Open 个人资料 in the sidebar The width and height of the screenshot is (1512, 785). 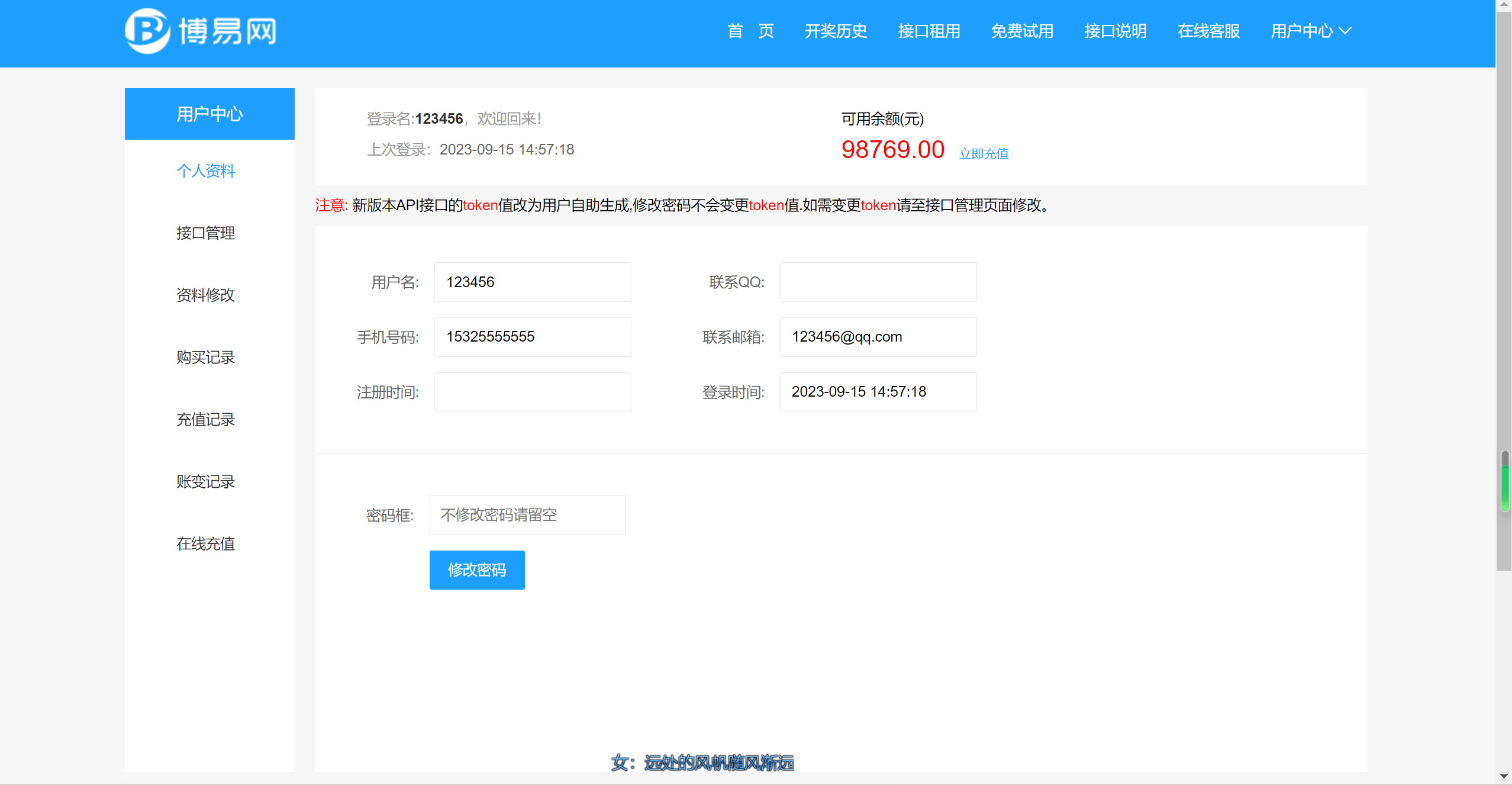[205, 171]
